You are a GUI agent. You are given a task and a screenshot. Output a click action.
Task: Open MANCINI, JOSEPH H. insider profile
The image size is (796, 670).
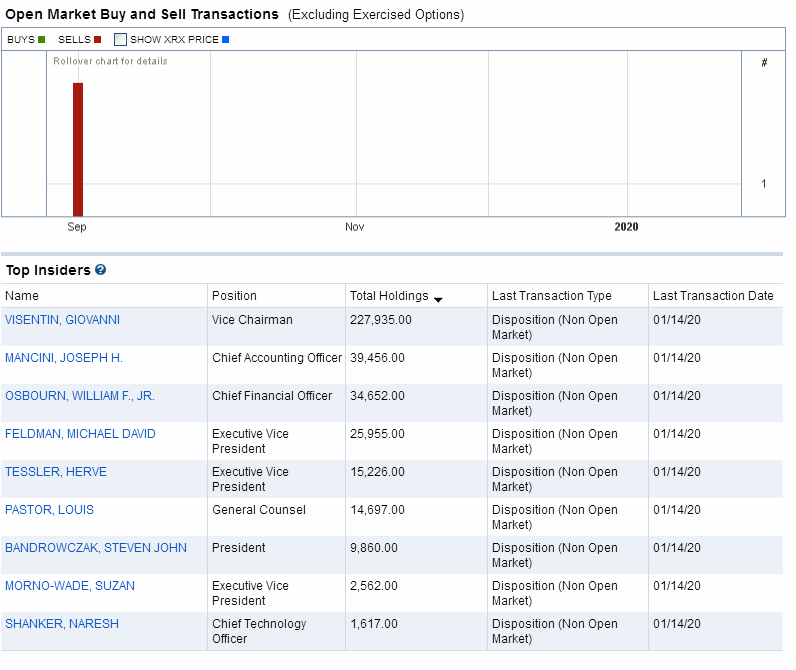(x=64, y=358)
